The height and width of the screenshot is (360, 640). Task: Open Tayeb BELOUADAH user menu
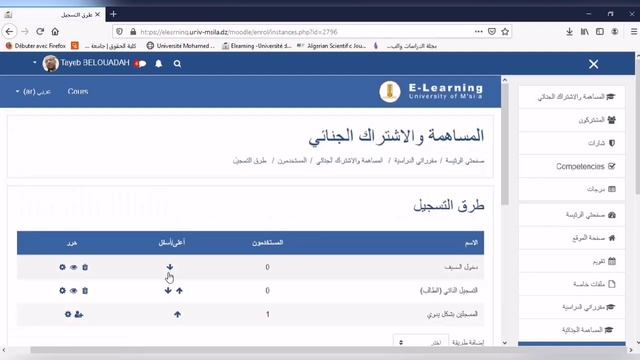(82, 63)
